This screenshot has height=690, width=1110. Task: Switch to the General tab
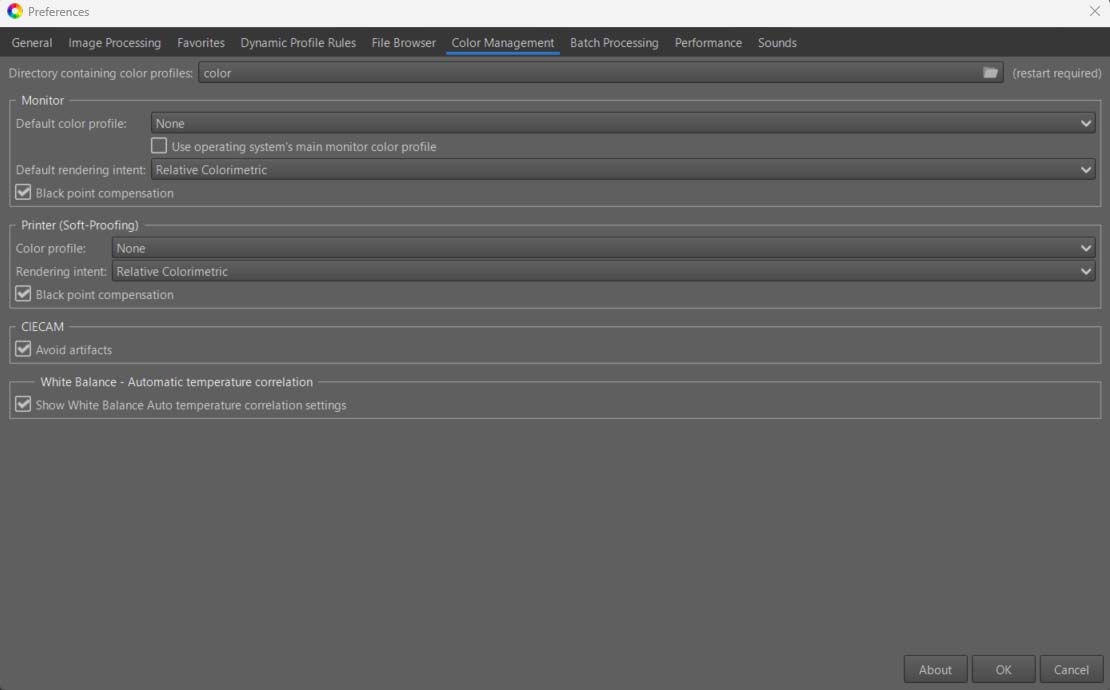(32, 43)
